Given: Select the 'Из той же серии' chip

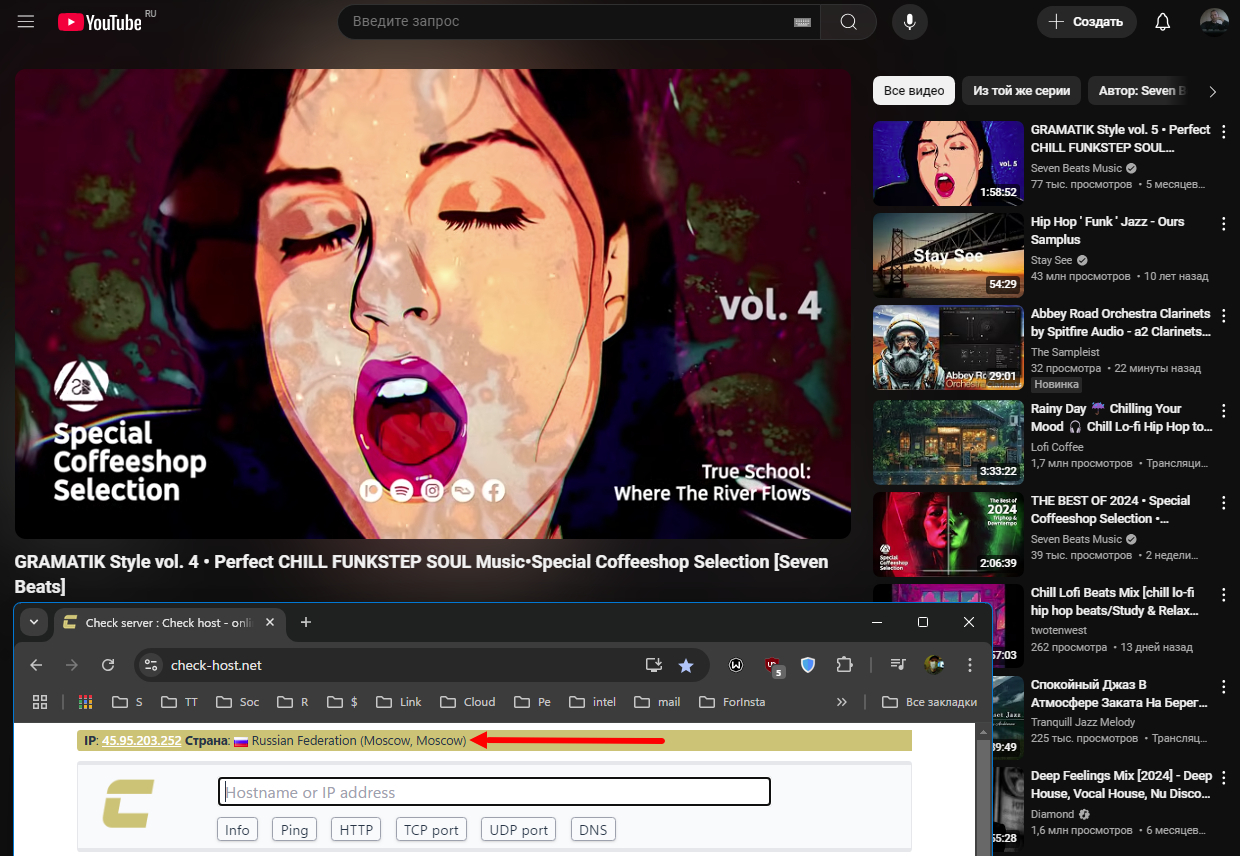Looking at the screenshot, I should point(1021,91).
